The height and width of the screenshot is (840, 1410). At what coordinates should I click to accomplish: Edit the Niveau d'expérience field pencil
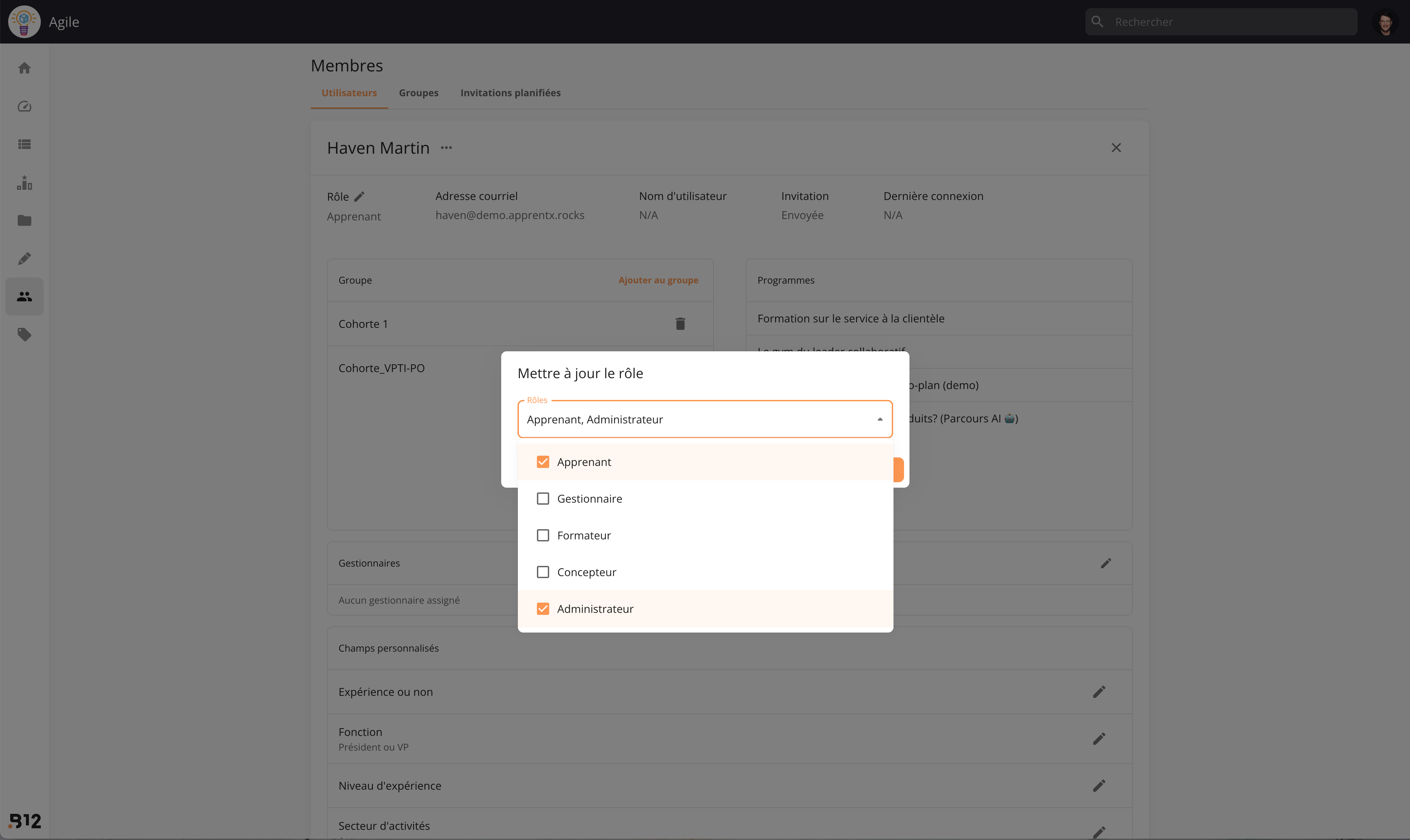pyautogui.click(x=1099, y=786)
